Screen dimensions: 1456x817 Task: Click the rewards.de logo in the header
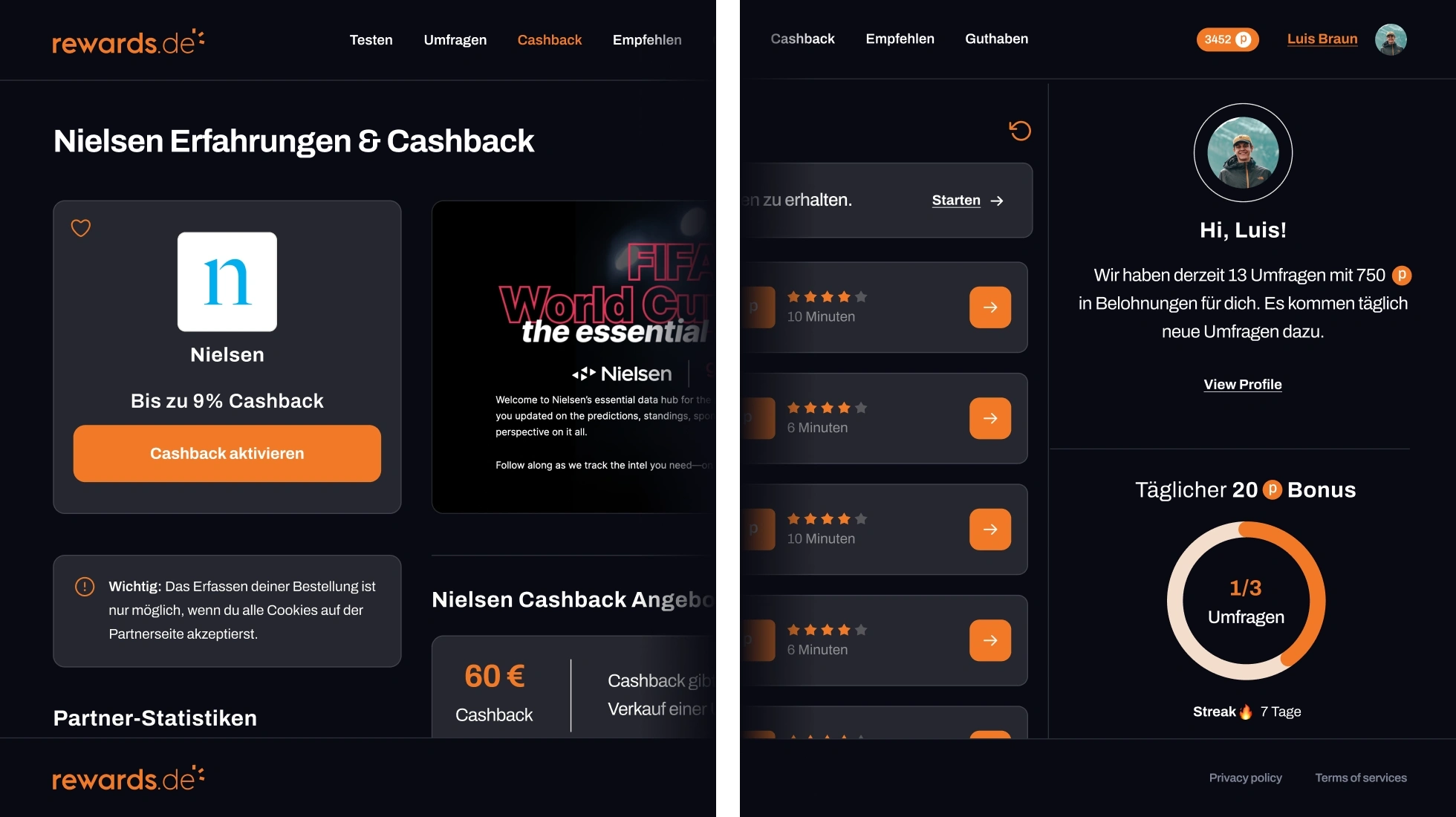tap(128, 42)
